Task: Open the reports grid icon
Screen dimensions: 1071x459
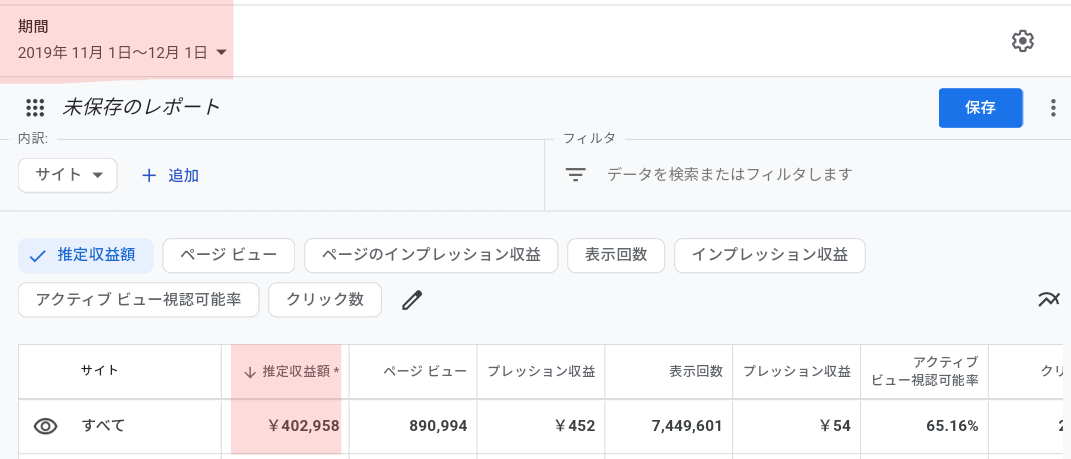Action: tap(35, 108)
